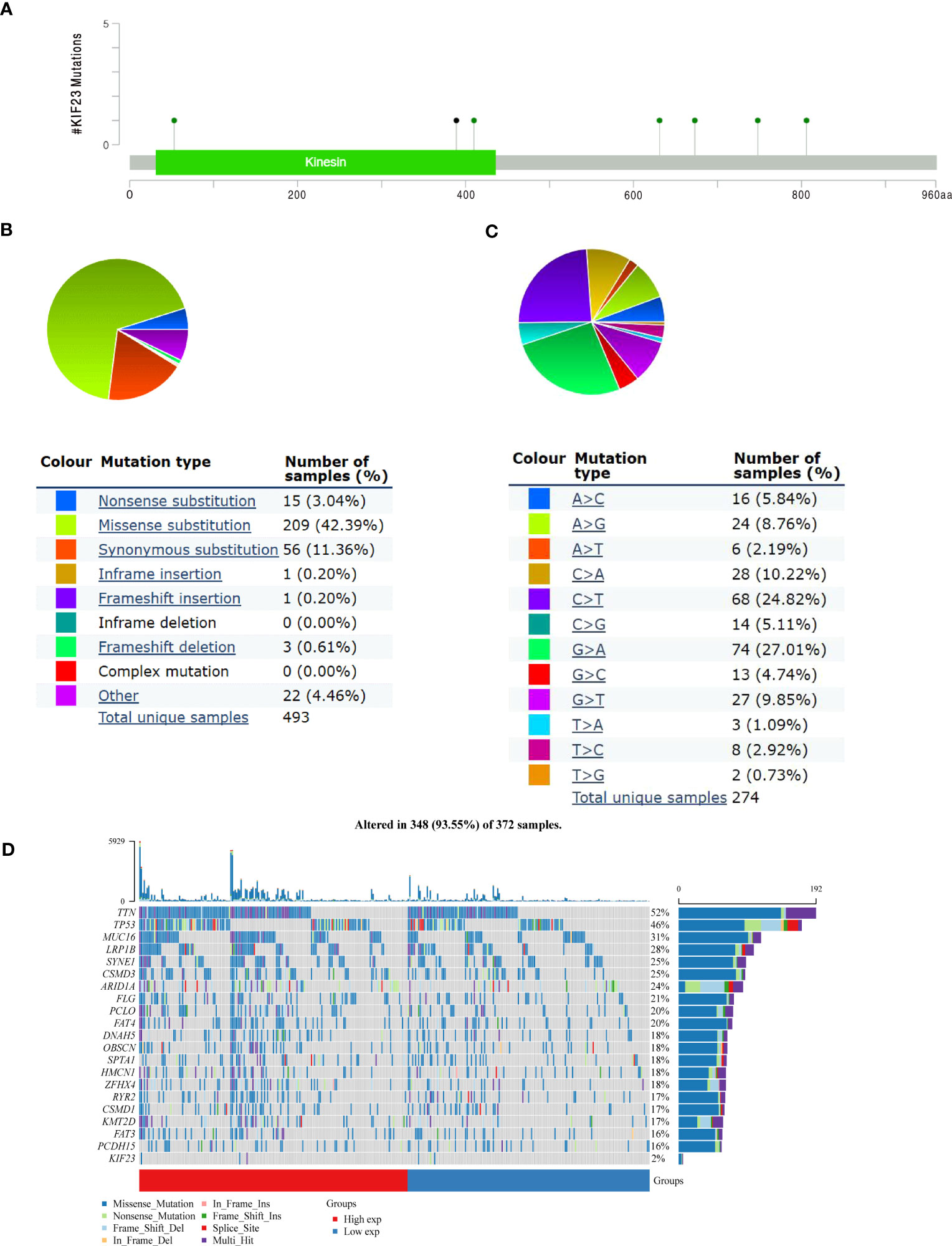Click the 74 (27.01%) G>A sample count
This screenshot has width=952, height=1246.
point(779,649)
